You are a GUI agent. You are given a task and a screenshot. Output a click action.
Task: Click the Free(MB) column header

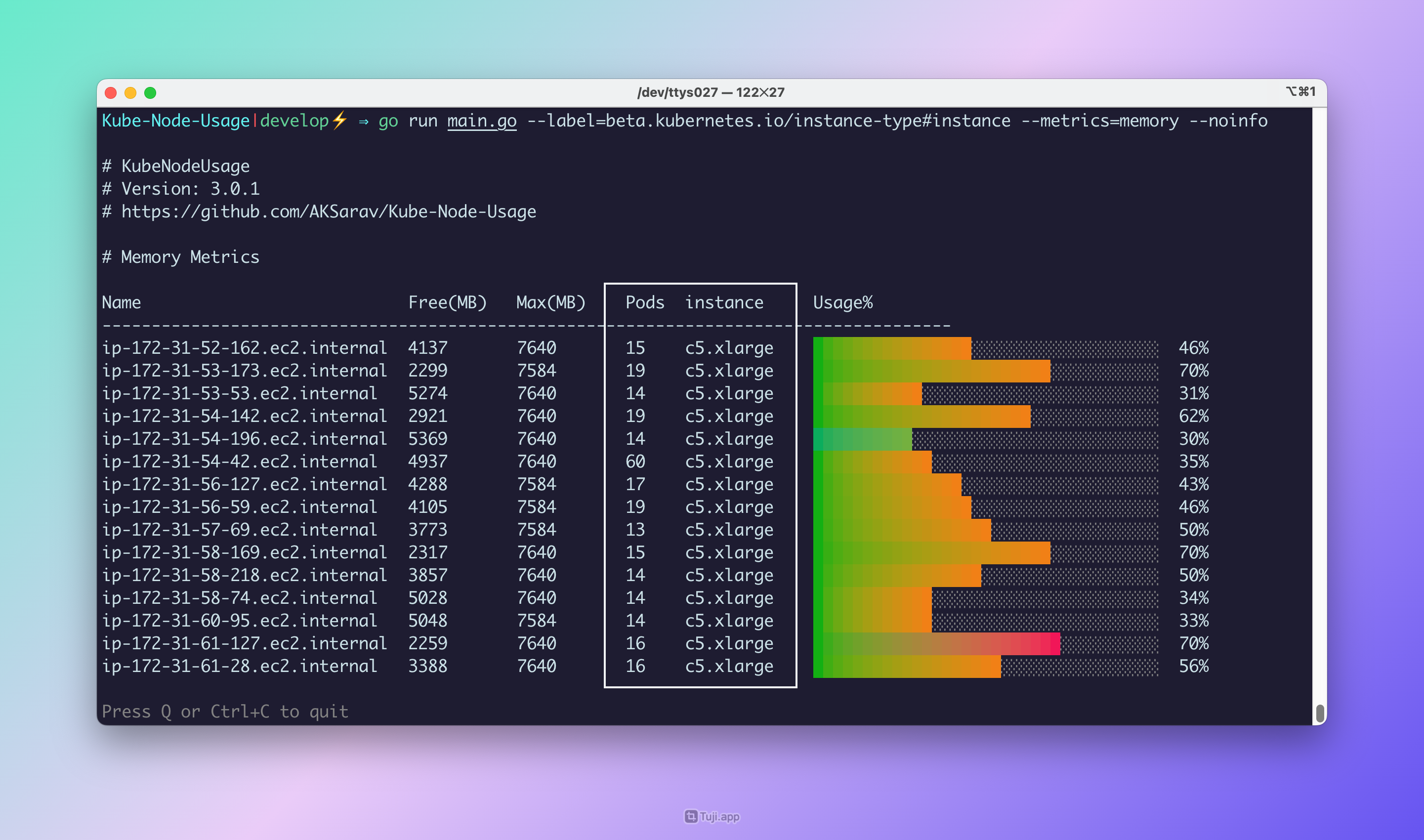447,303
